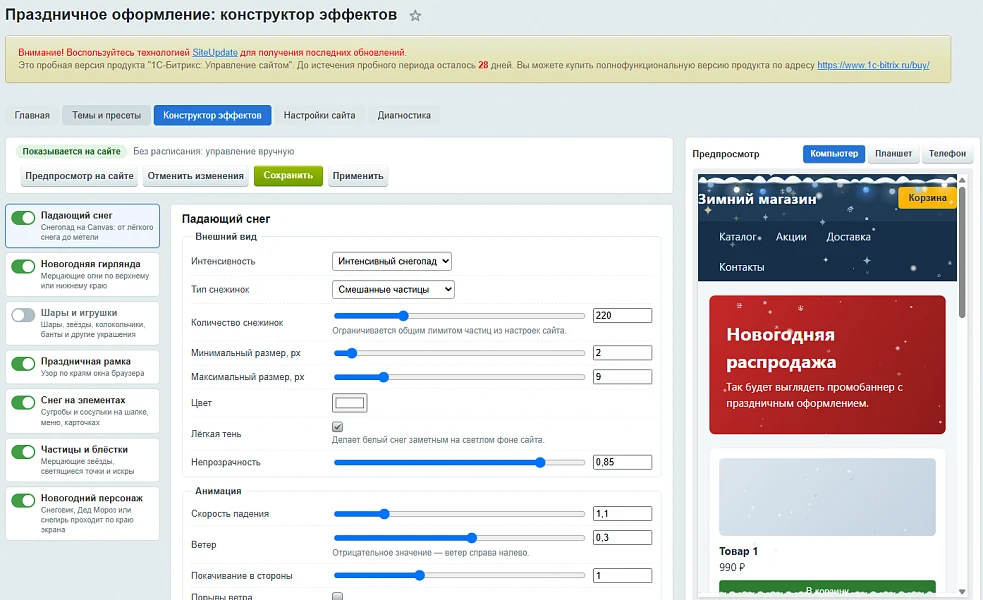The image size is (983, 600).
Task: Add page to favorites with star icon
Action: pos(415,16)
